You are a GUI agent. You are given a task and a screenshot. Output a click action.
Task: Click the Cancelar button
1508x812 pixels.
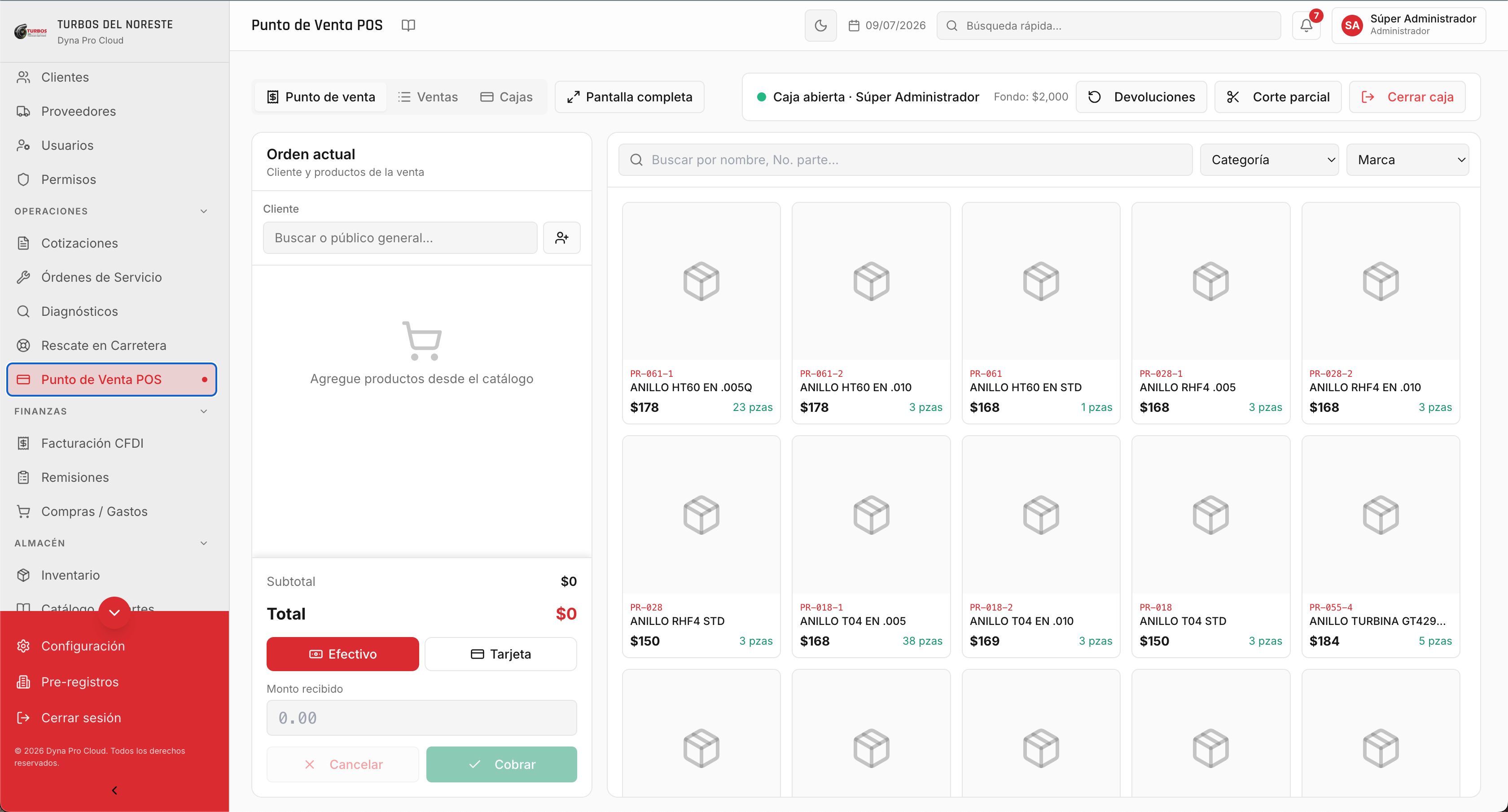[342, 764]
